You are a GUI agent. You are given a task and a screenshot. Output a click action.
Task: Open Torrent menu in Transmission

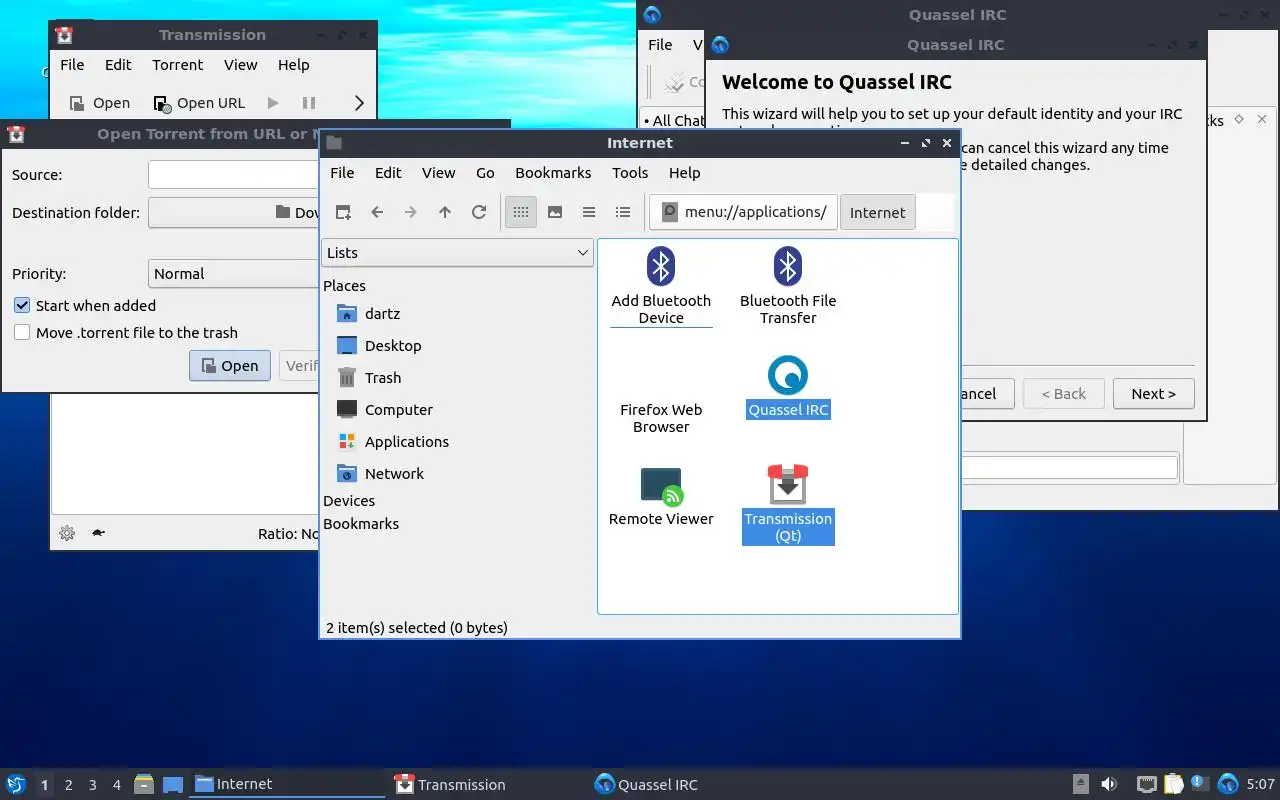pyautogui.click(x=178, y=65)
